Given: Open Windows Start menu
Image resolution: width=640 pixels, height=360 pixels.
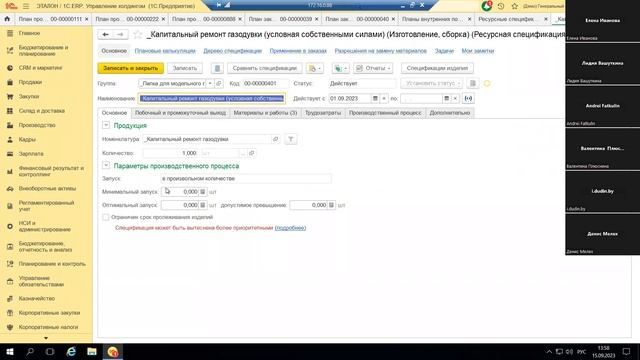Looking at the screenshot, I should (x=10, y=351).
